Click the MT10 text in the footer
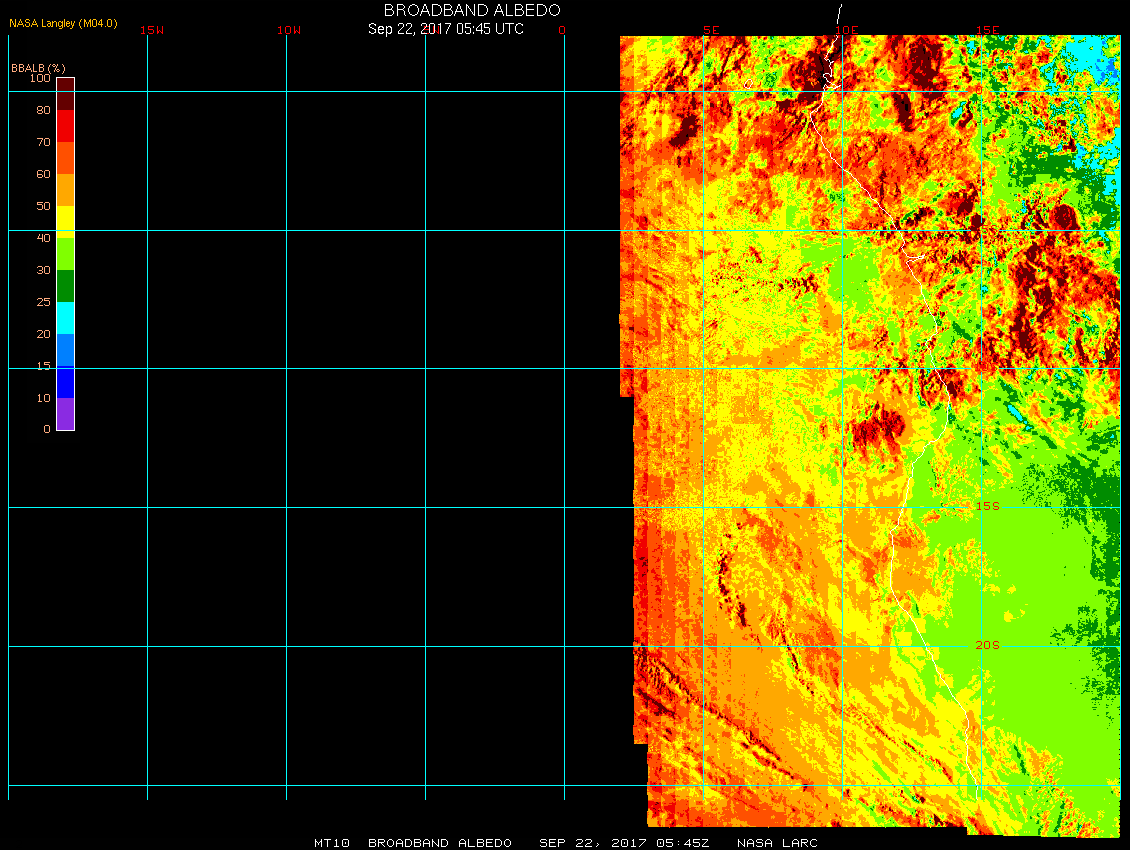 (331, 843)
